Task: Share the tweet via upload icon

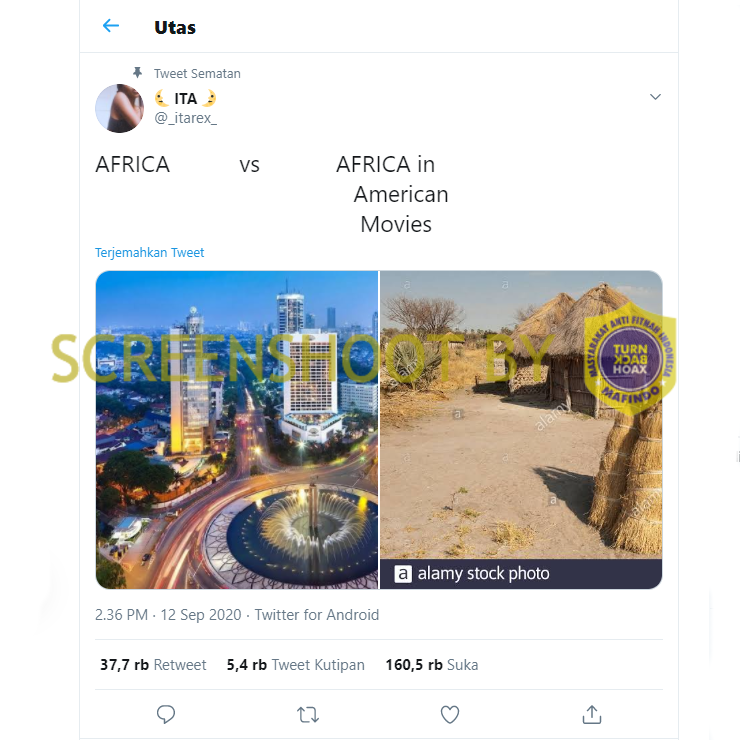Action: pos(592,714)
